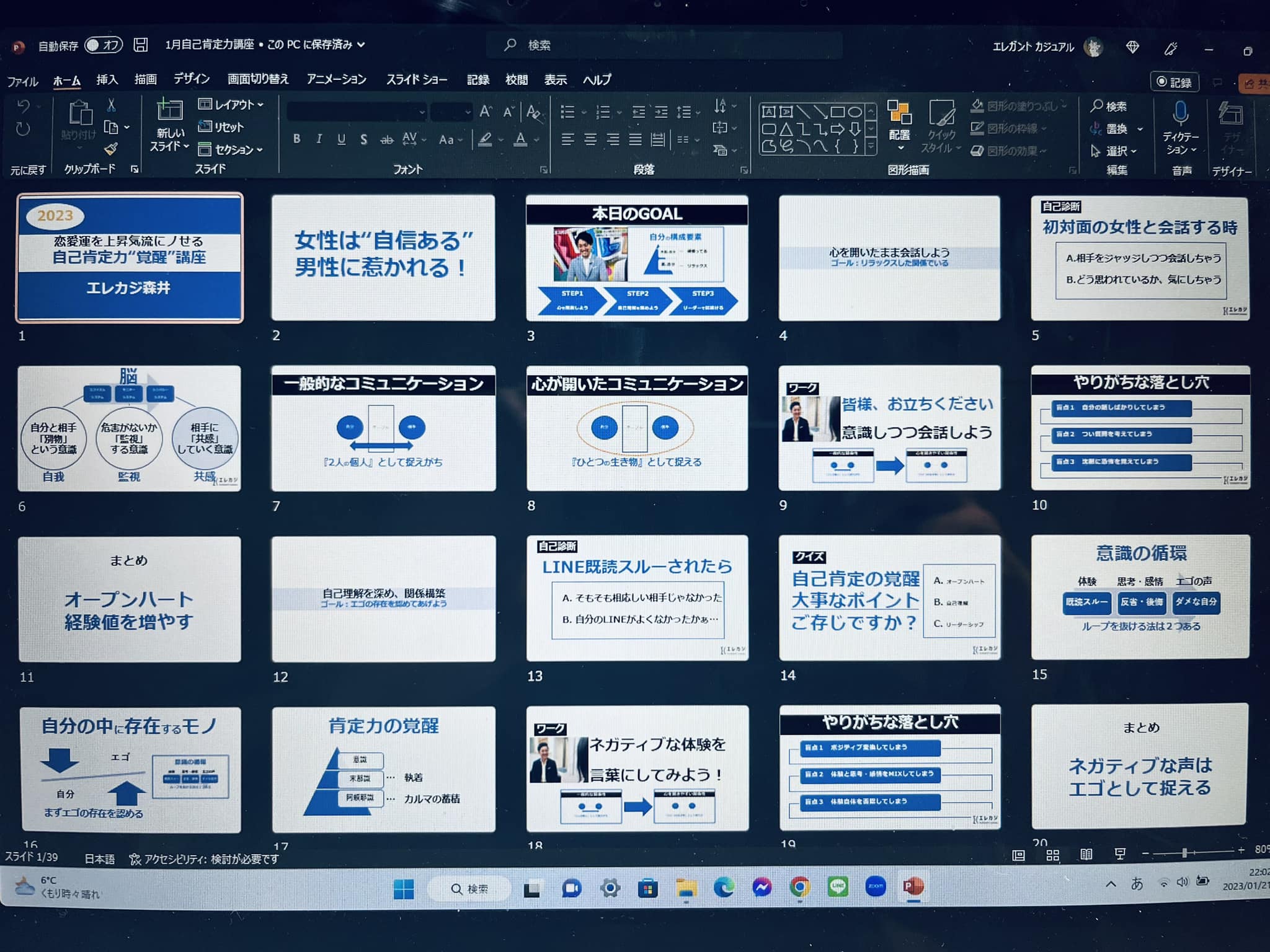
Task: Open LINE from the taskbar
Action: click(838, 887)
